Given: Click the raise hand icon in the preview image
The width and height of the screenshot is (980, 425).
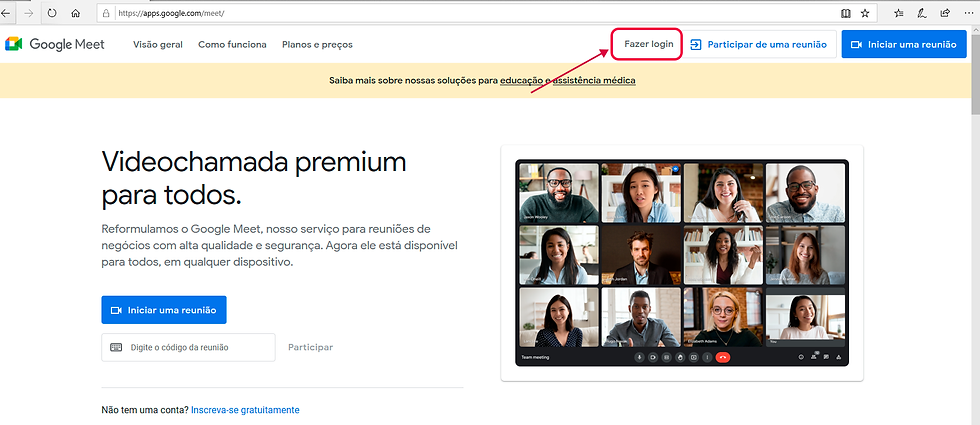Looking at the screenshot, I should pos(680,358).
